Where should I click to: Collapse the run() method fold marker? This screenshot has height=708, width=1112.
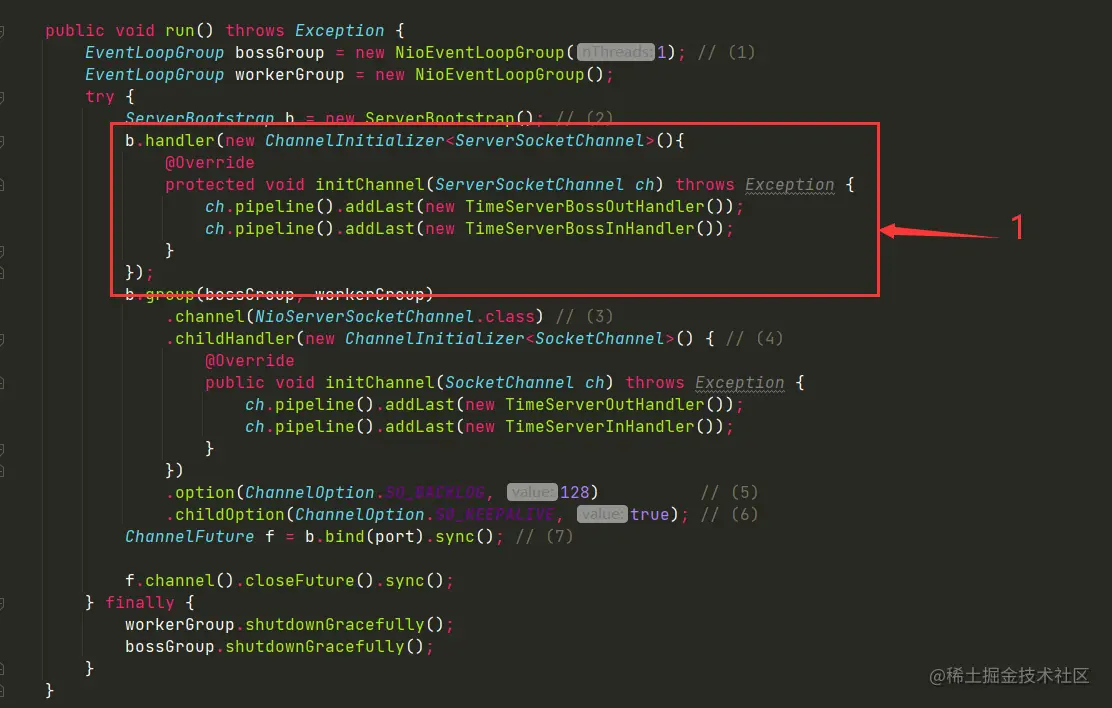pyautogui.click(x=2, y=31)
